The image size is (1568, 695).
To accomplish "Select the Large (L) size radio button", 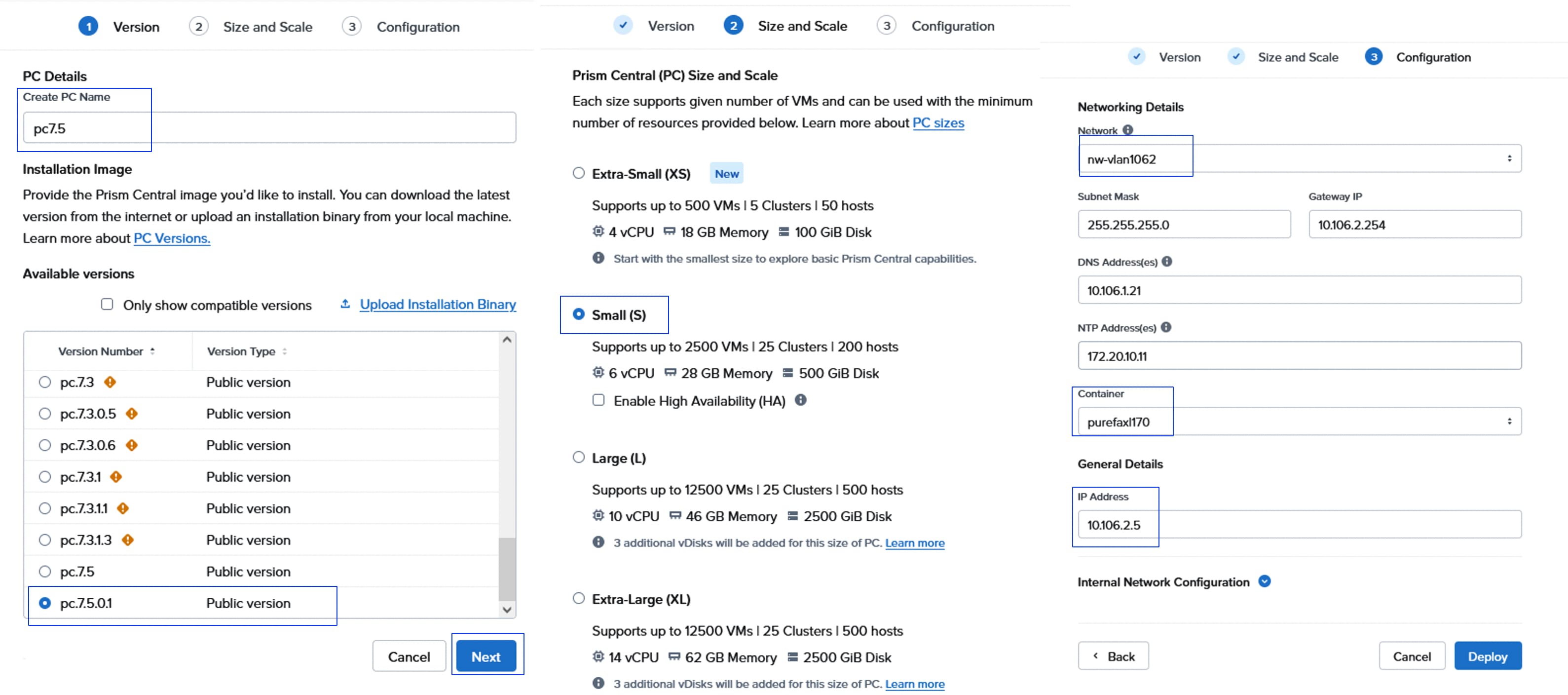I will 578,458.
